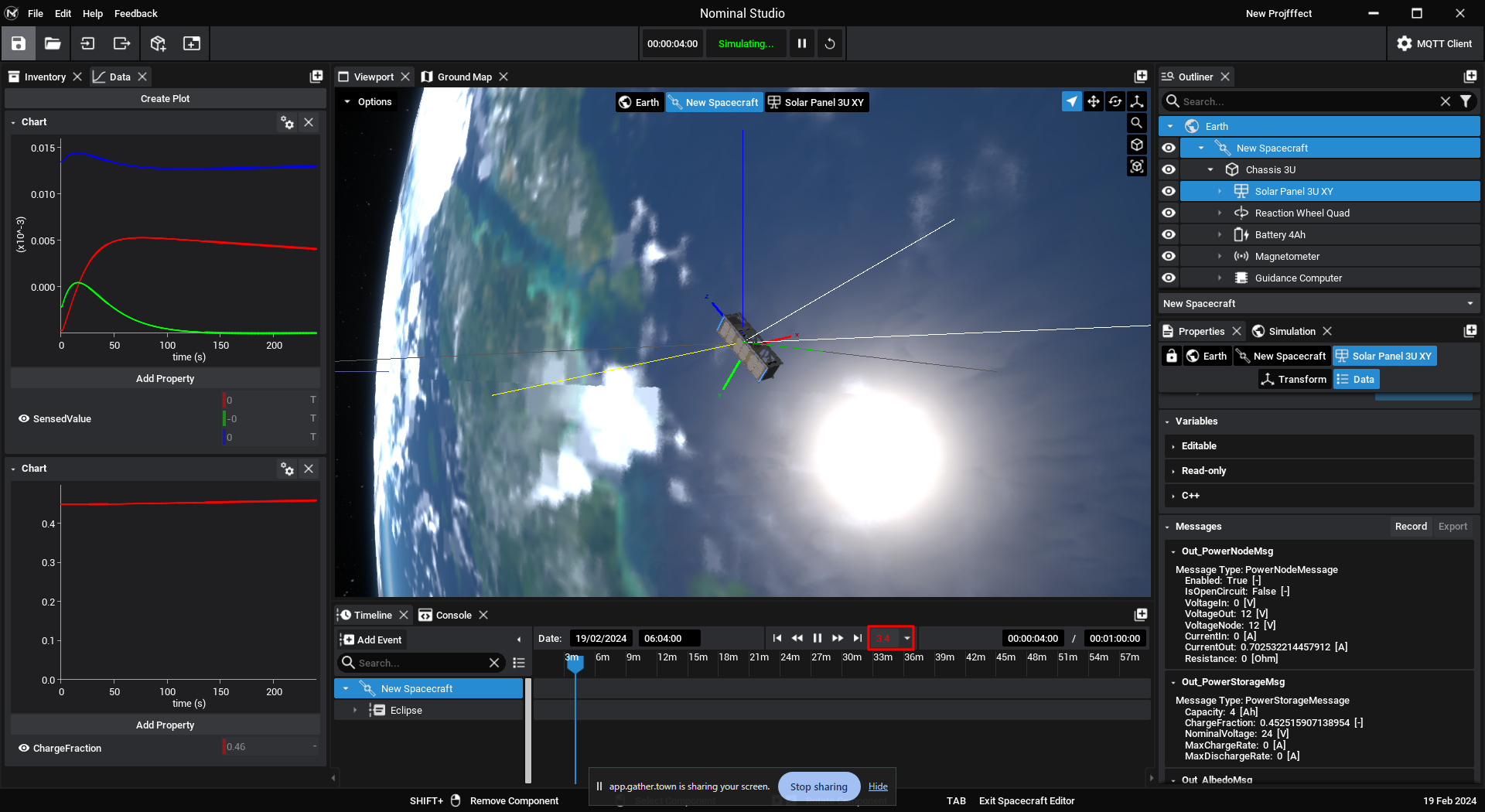1485x812 pixels.
Task: Select the rotate tool in viewport
Action: (1115, 101)
